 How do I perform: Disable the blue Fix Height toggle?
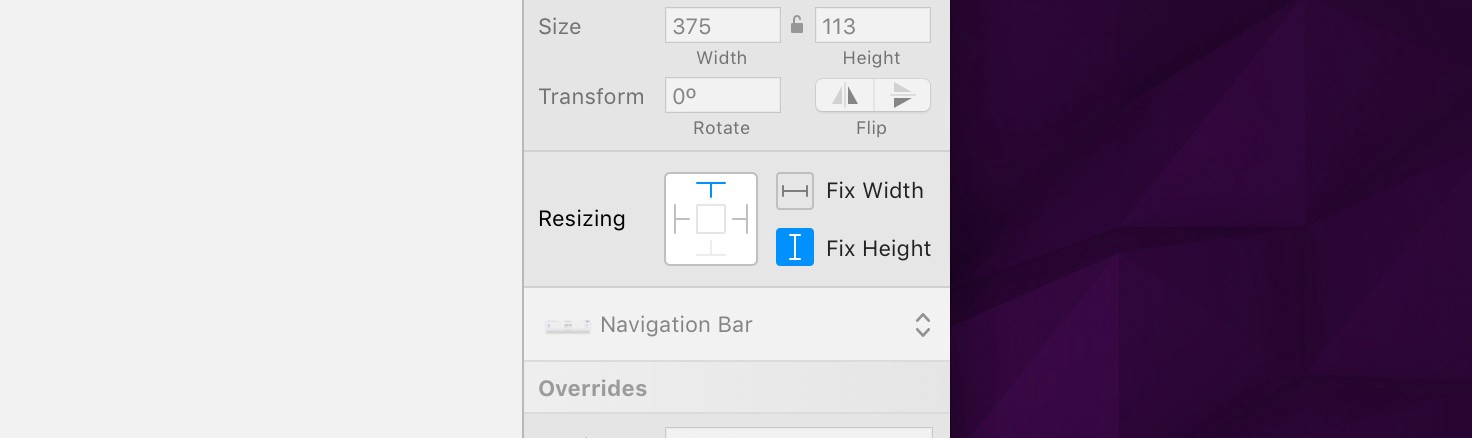click(795, 247)
